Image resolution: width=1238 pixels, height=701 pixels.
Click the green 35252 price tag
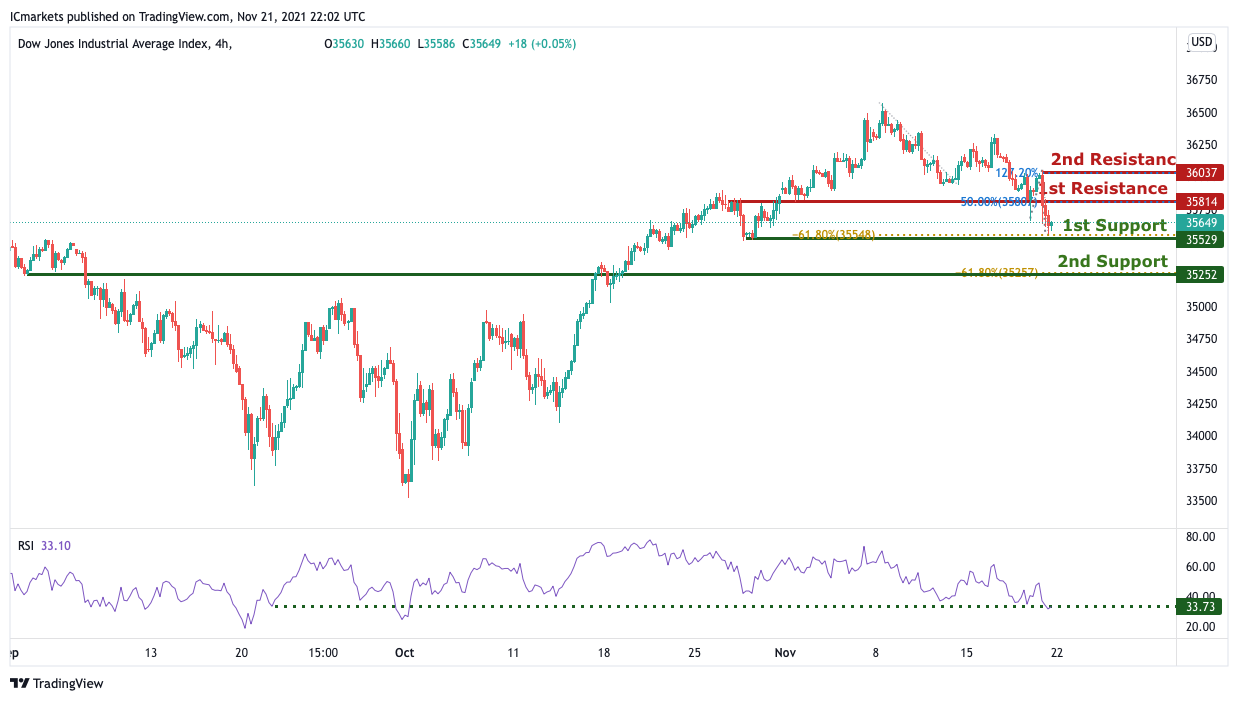coord(1201,274)
